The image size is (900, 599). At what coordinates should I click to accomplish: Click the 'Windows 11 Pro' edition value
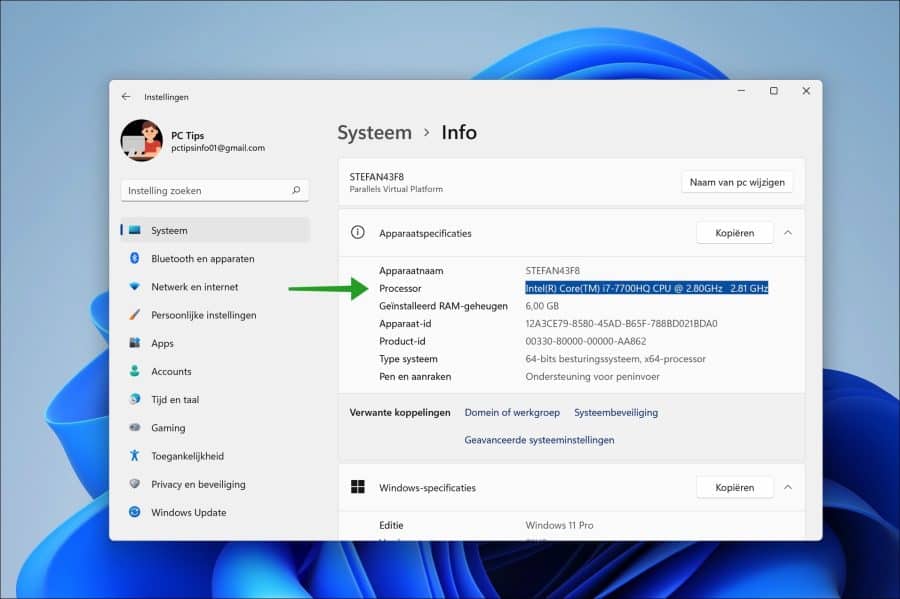click(x=559, y=525)
